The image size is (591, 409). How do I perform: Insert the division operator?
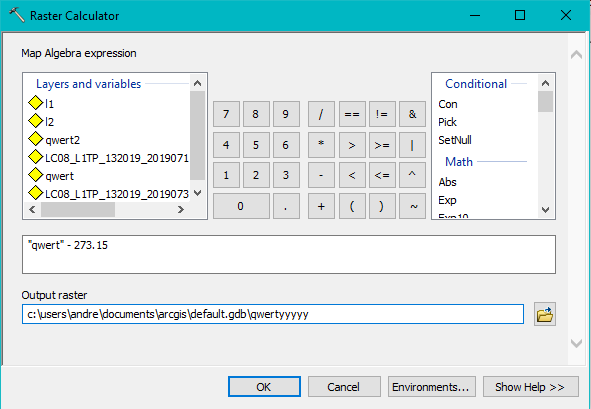click(321, 114)
